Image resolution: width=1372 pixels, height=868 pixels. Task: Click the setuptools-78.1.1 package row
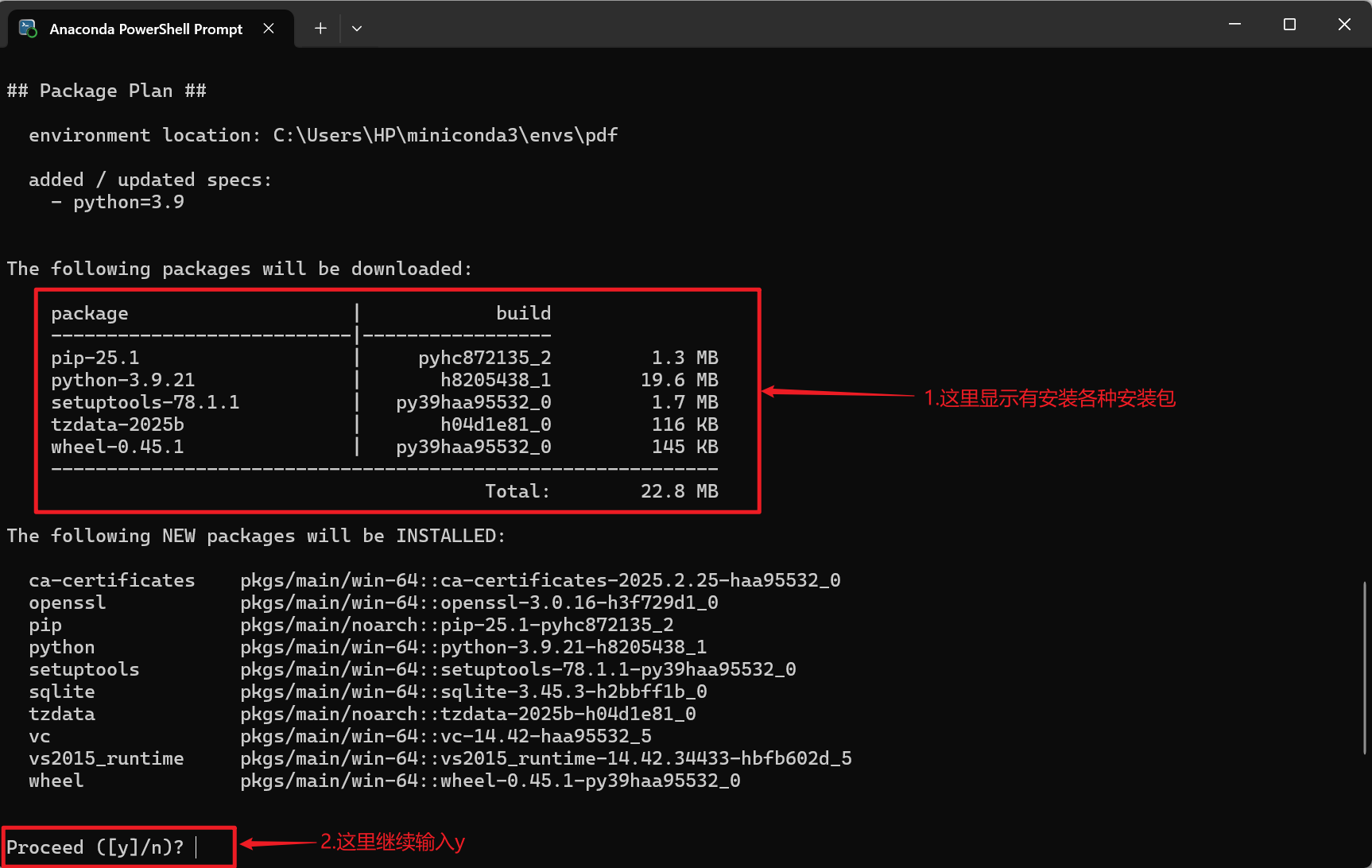click(385, 402)
